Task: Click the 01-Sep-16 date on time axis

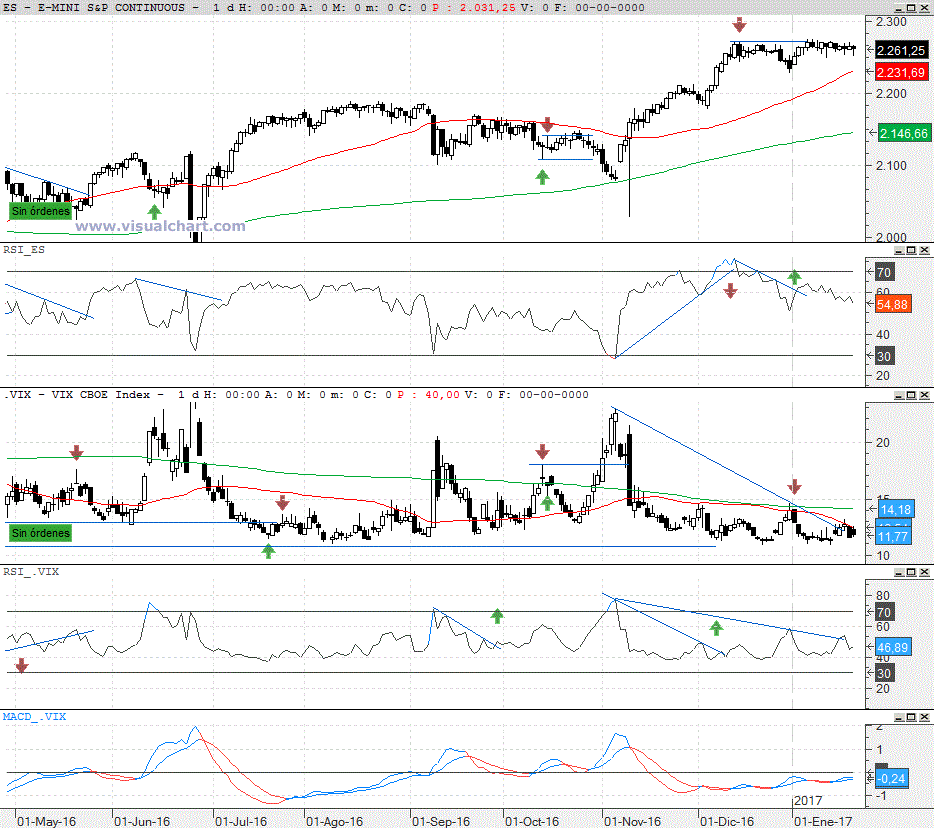Action: click(x=441, y=821)
